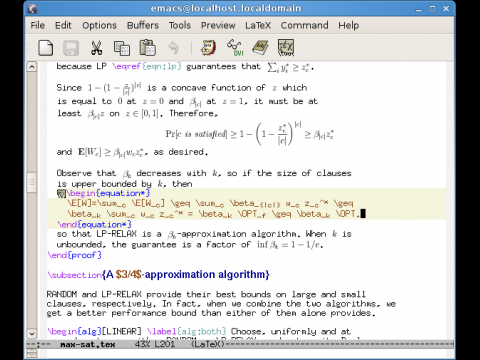Click the New file toolbar icon

tap(46, 48)
